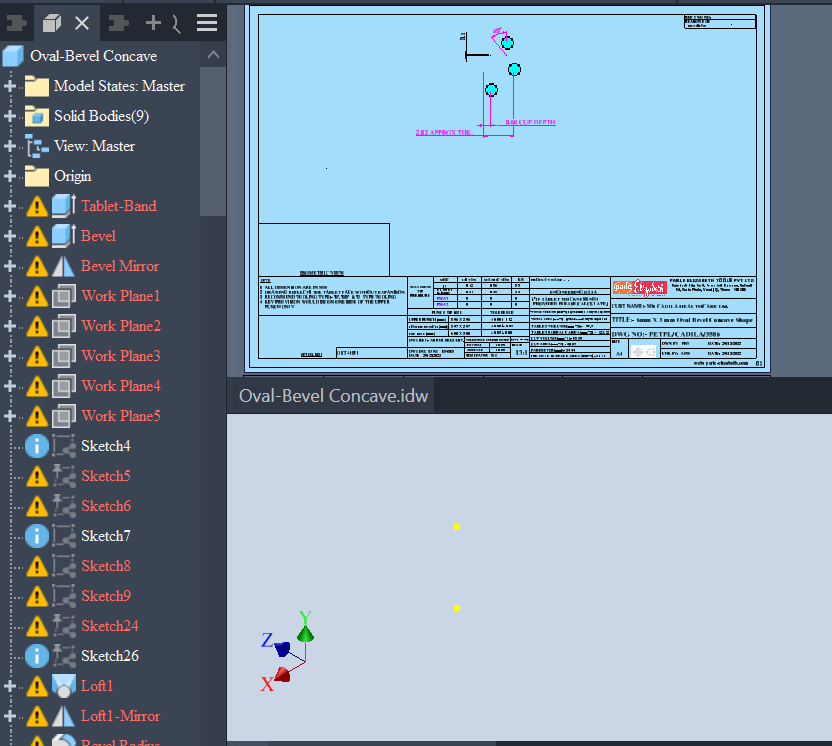Click the Bevel Mirror mirror icon
The height and width of the screenshot is (746, 832).
point(63,266)
